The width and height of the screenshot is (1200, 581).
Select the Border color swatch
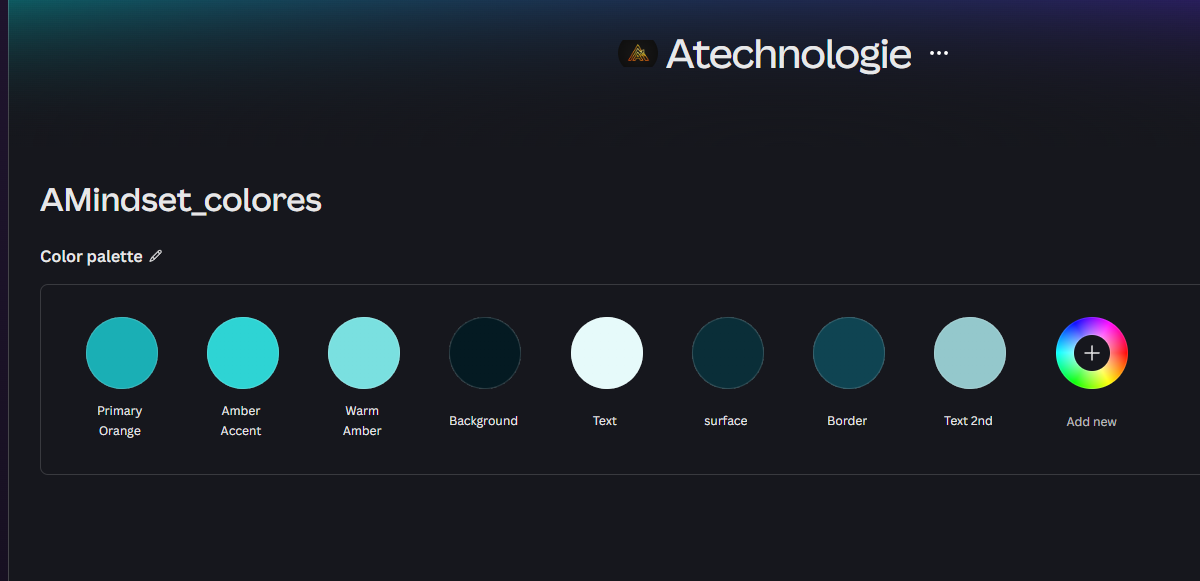tap(848, 353)
